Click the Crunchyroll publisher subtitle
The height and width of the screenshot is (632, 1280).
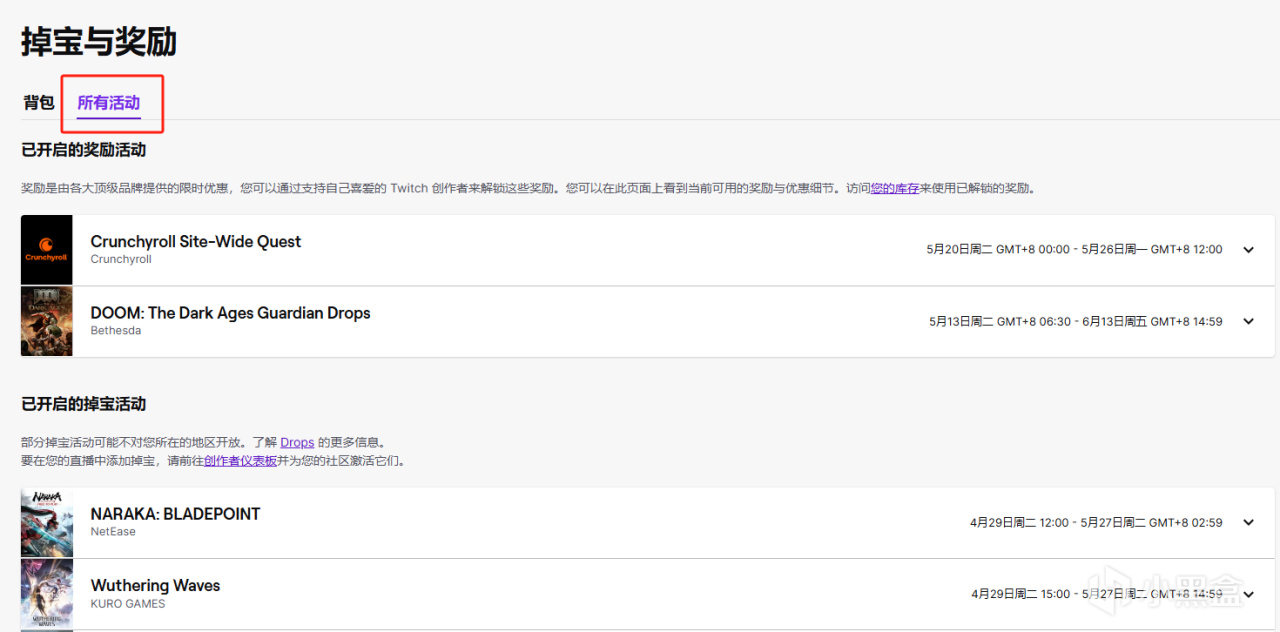[x=121, y=259]
